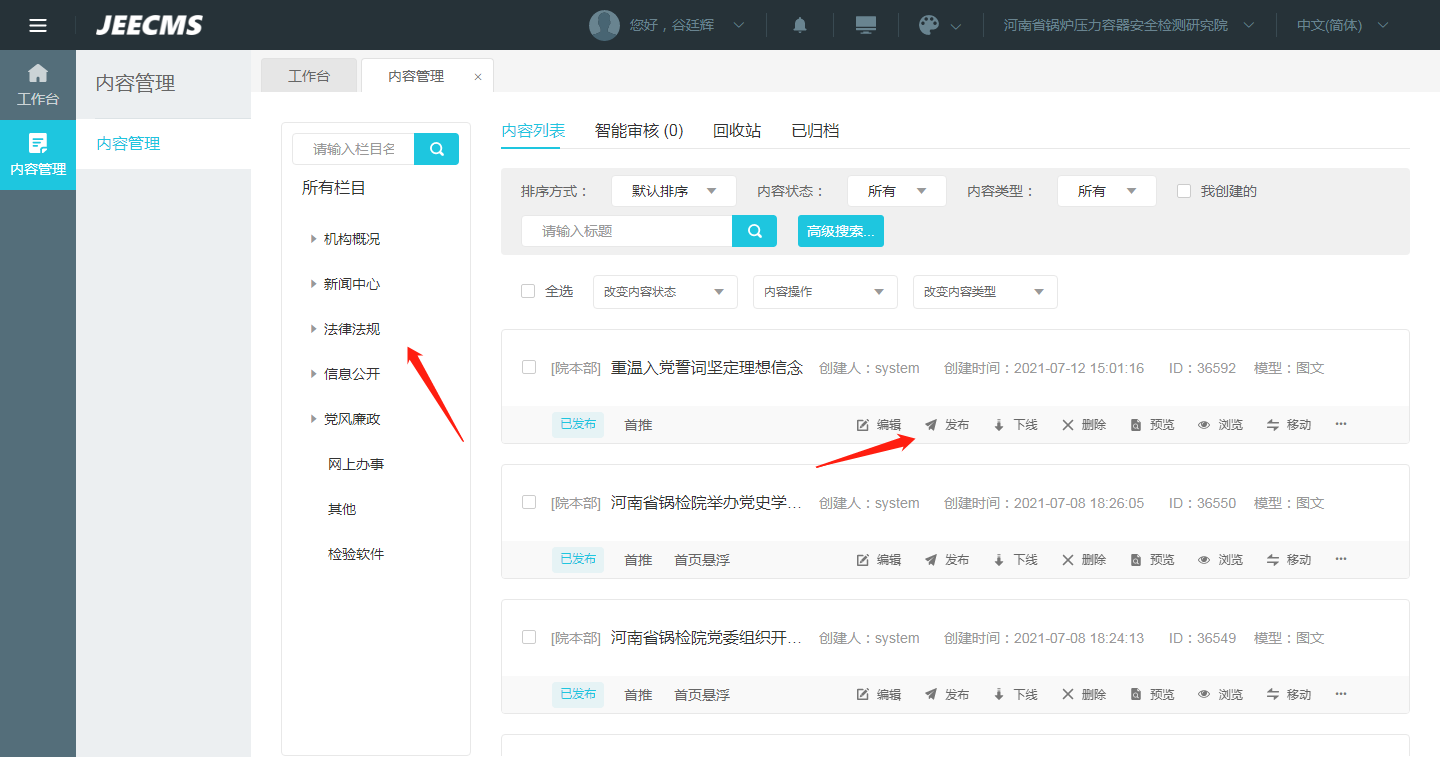Screen dimensions: 1440x757
Task: Open the theme color palette icon
Action: pyautogui.click(x=929, y=25)
